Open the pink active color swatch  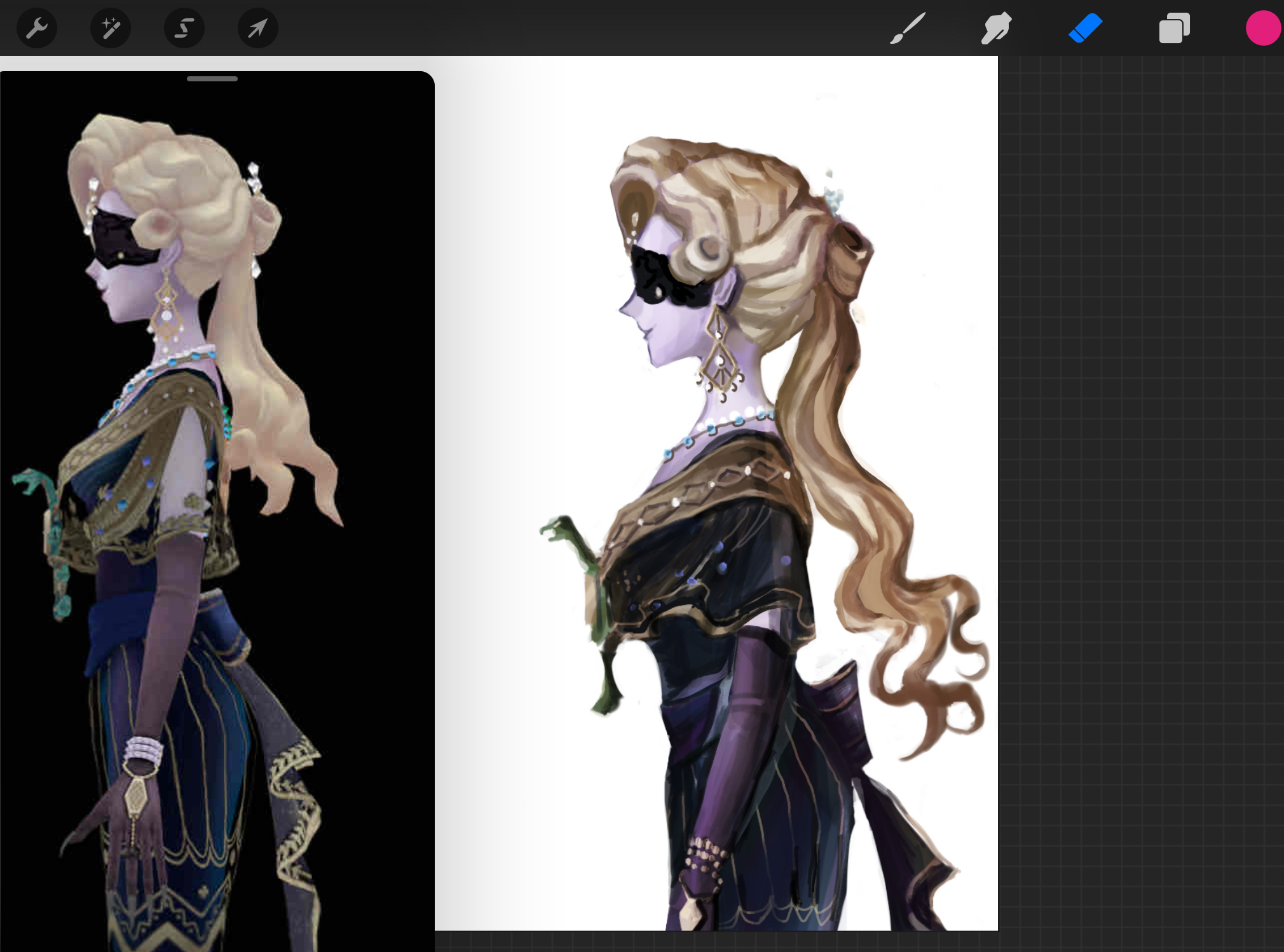point(1263,28)
